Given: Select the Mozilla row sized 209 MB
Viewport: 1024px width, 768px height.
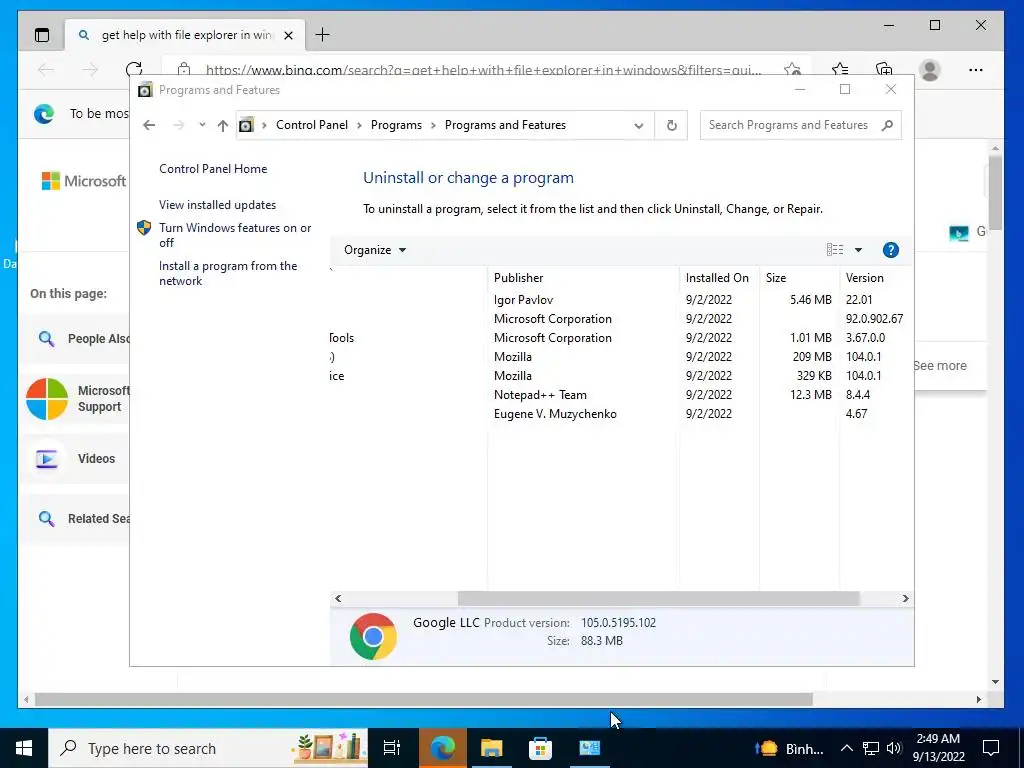Looking at the screenshot, I should [x=622, y=357].
